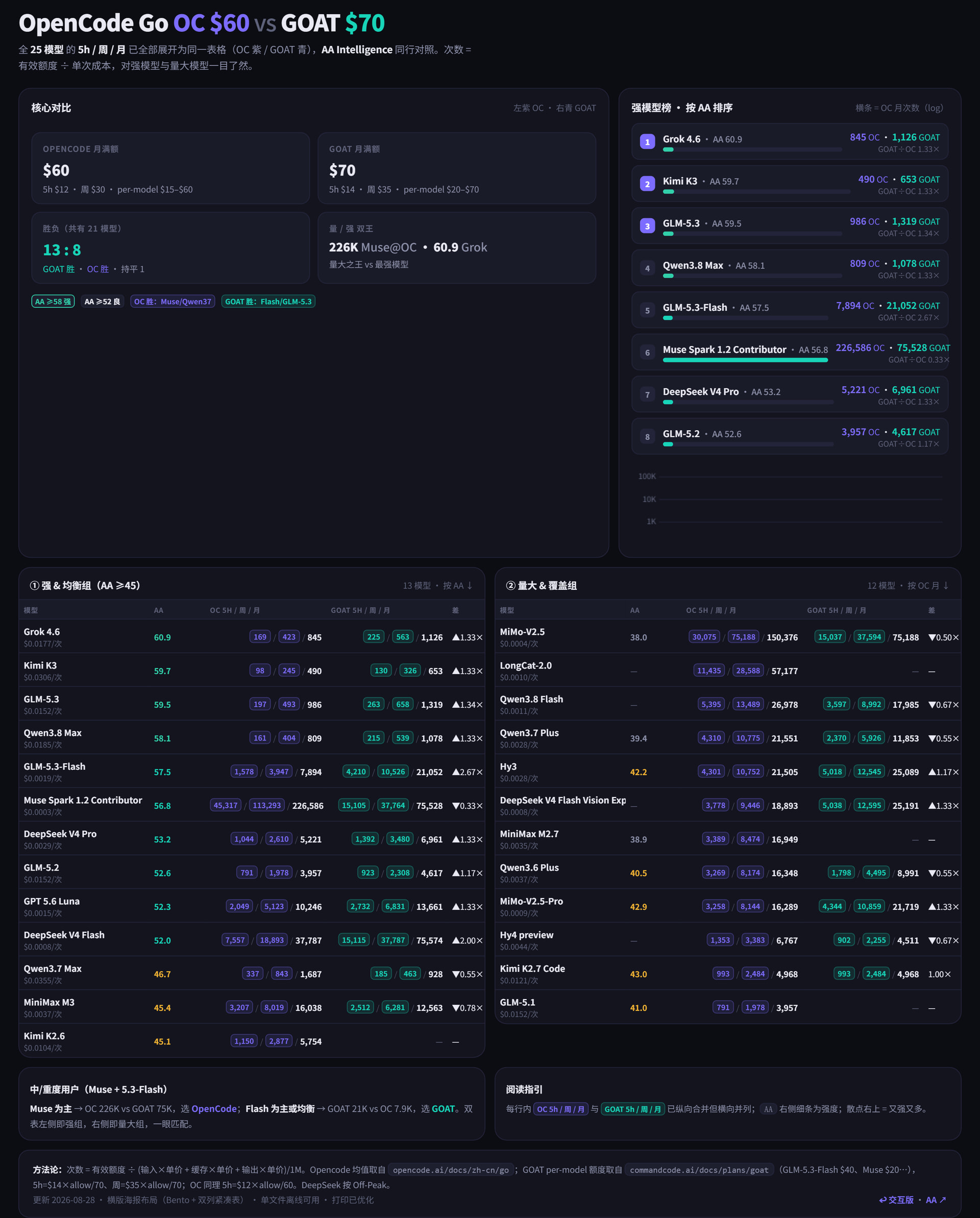The height and width of the screenshot is (1218, 980).
Task: Toggle the "AA ≥58 强" filter chip
Action: click(x=53, y=302)
